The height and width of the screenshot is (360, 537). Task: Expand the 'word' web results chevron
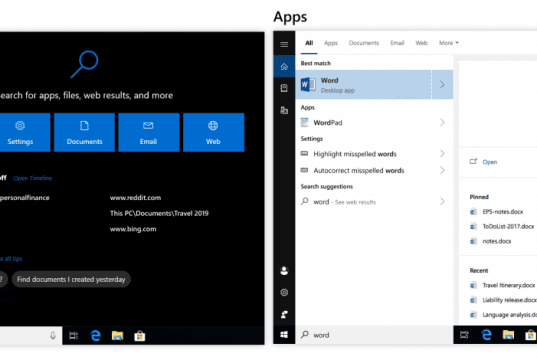click(442, 201)
